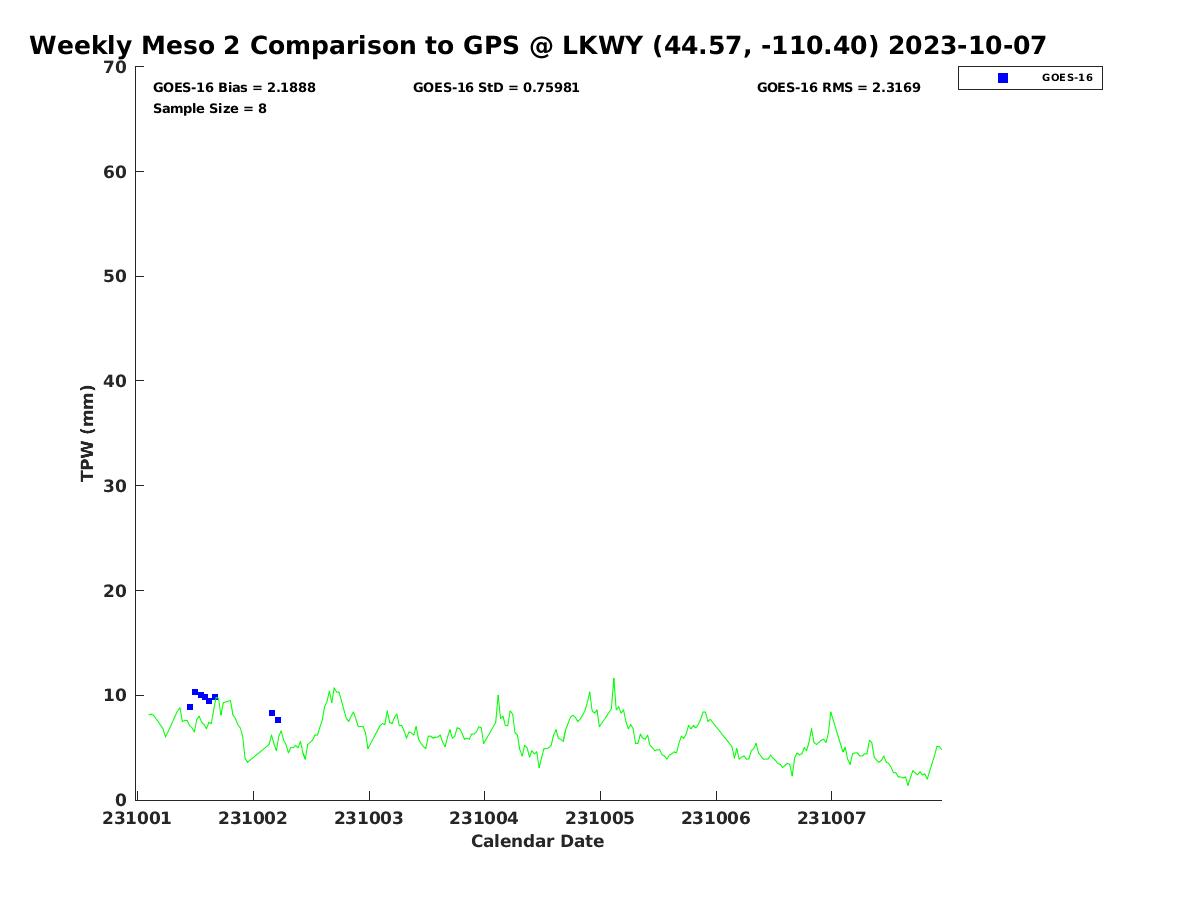1200x900 pixels.
Task: Click the 40 y-axis tick label
Action: (115, 381)
